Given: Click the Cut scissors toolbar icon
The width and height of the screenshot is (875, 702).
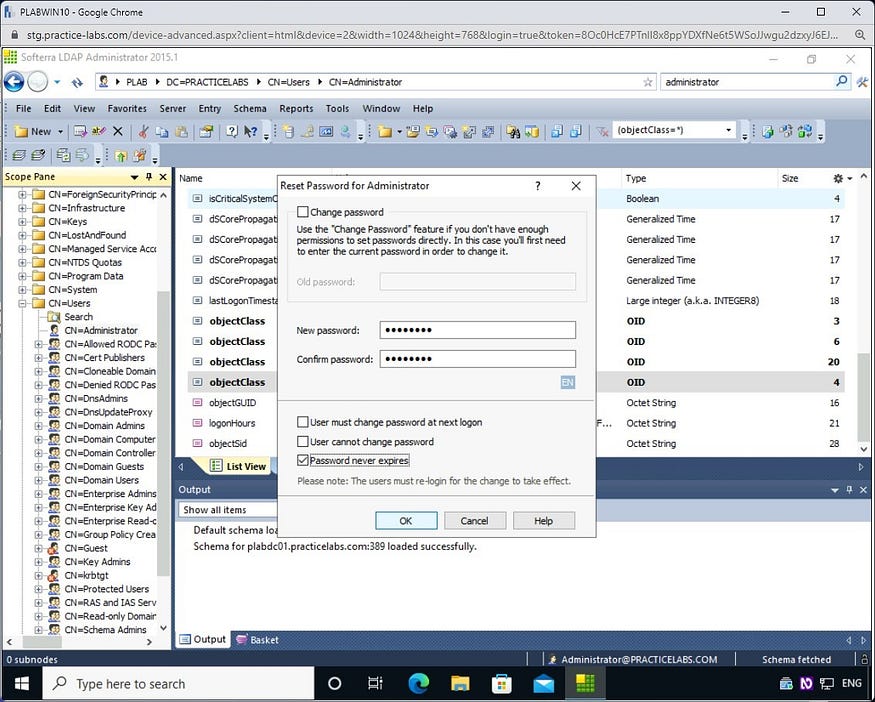Looking at the screenshot, I should click(143, 131).
